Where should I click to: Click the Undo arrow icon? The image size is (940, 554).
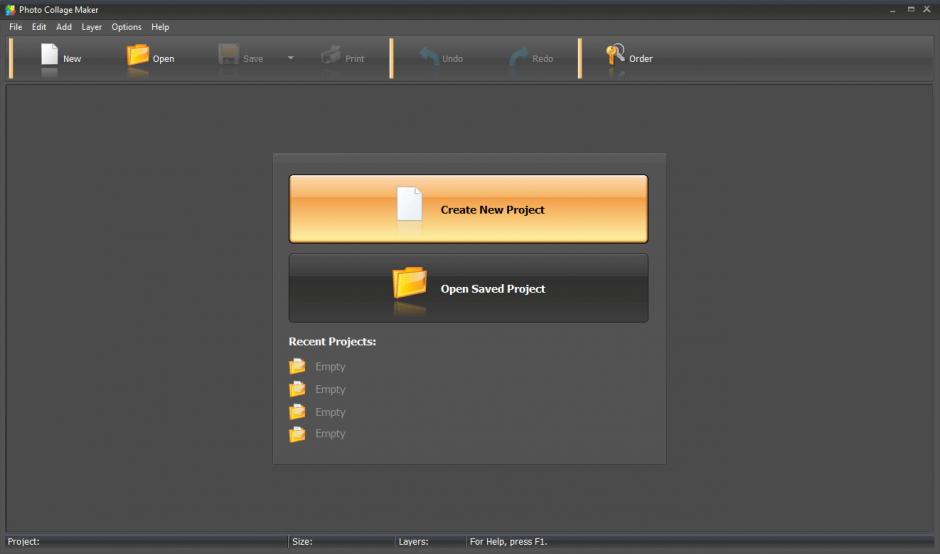pyautogui.click(x=429, y=56)
